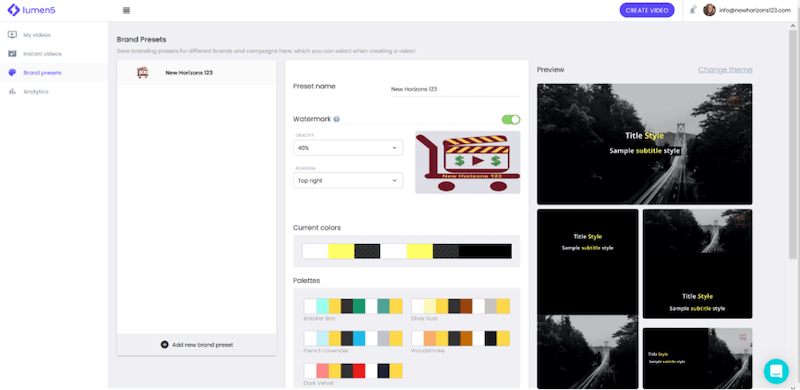This screenshot has height=390, width=800.
Task: Select the first white current color swatch
Action: [x=315, y=251]
